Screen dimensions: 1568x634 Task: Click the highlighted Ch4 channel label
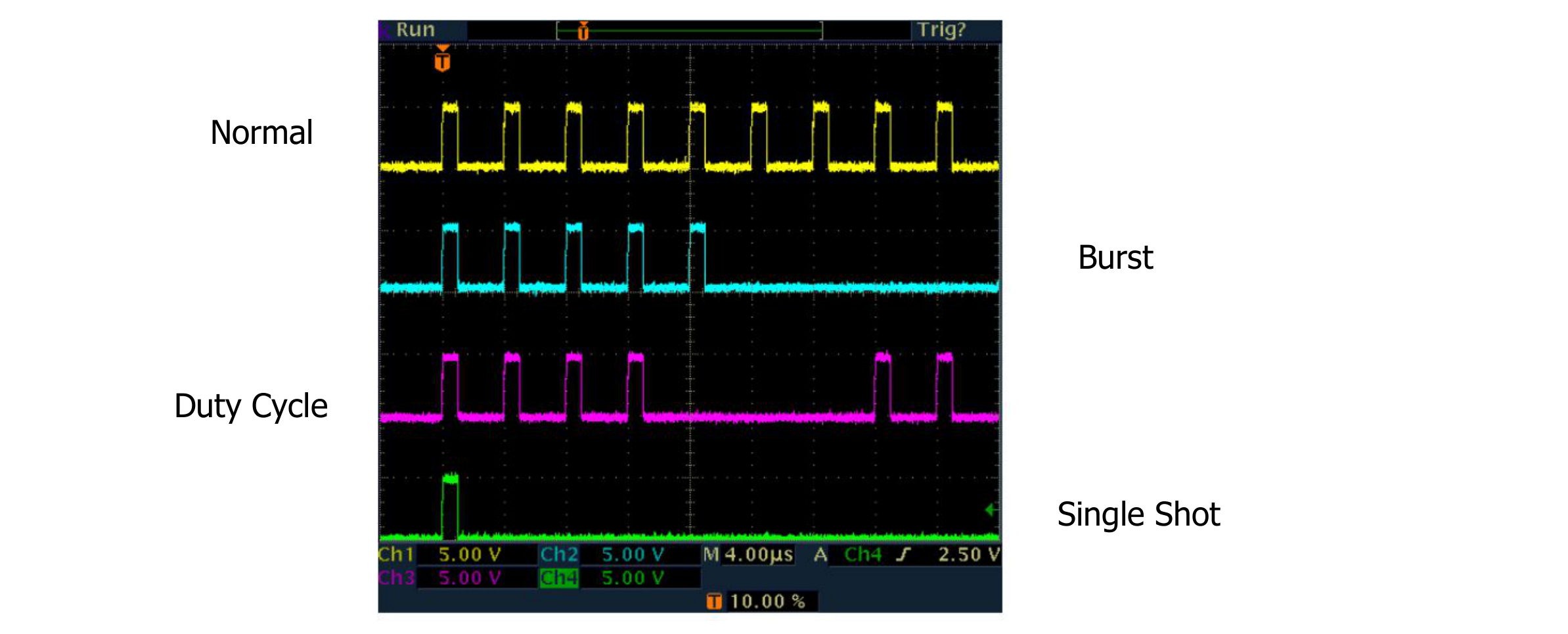click(x=559, y=578)
